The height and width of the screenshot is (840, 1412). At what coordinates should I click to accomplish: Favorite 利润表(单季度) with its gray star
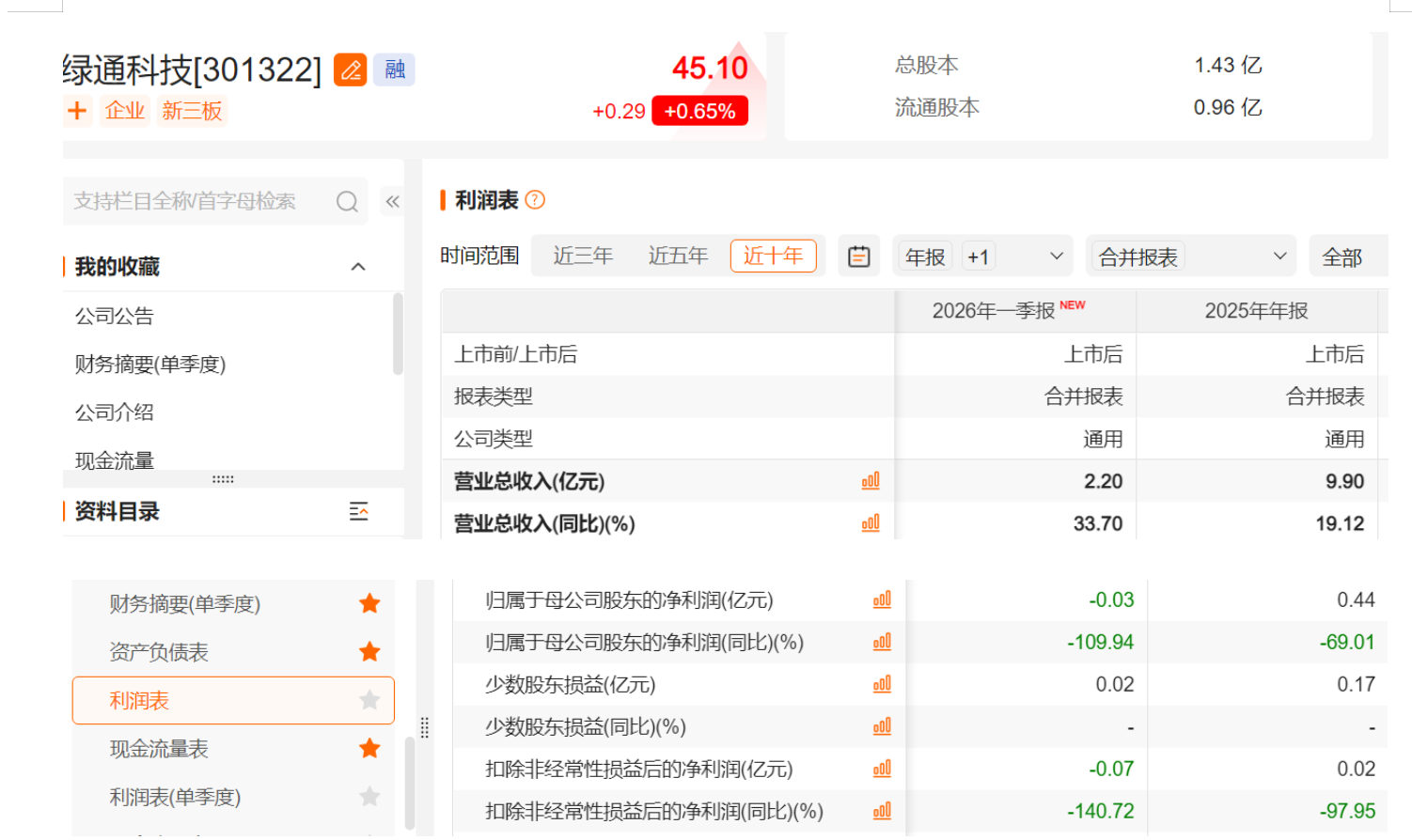click(x=369, y=797)
